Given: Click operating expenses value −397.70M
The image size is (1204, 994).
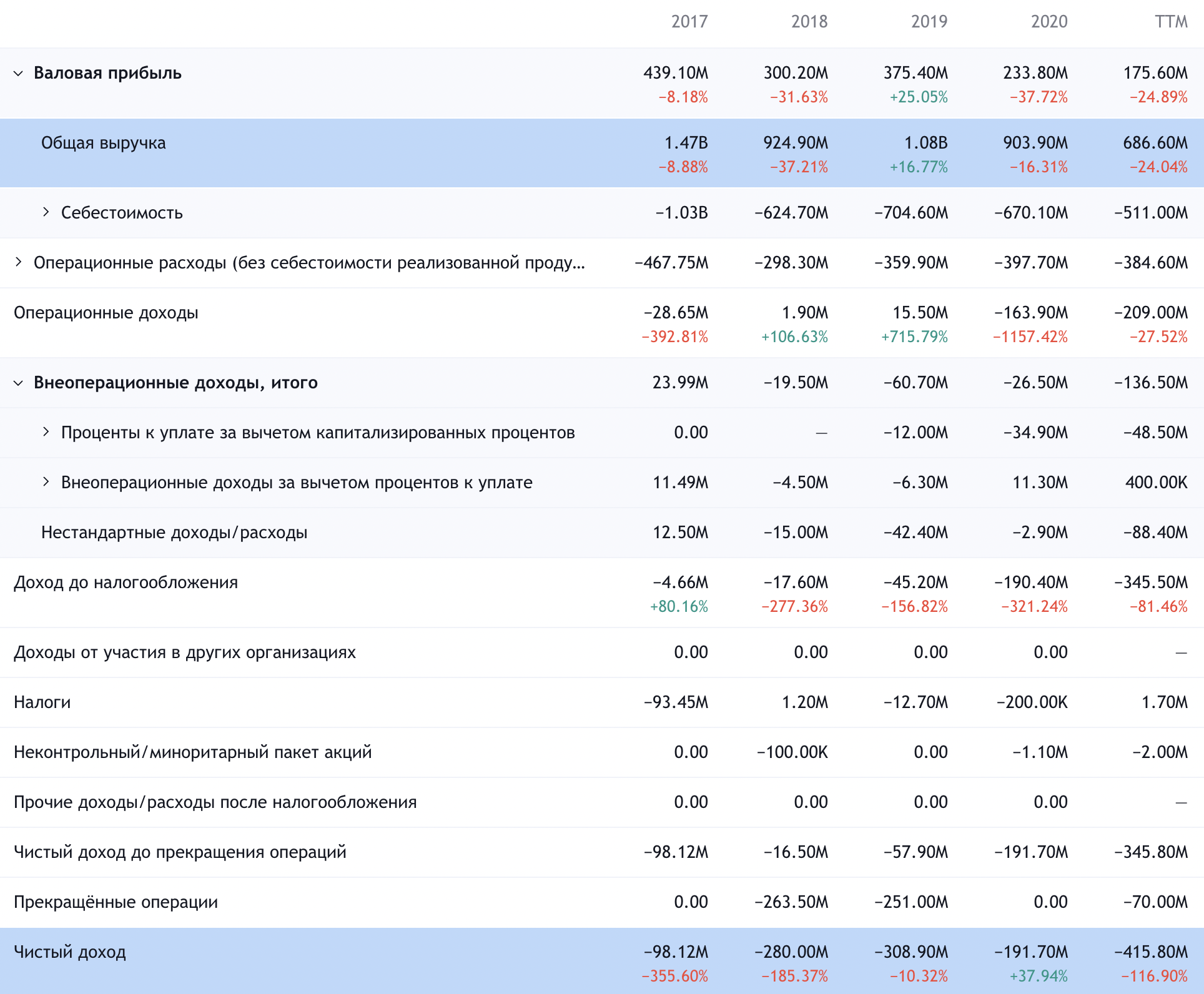Looking at the screenshot, I should tap(1031, 263).
